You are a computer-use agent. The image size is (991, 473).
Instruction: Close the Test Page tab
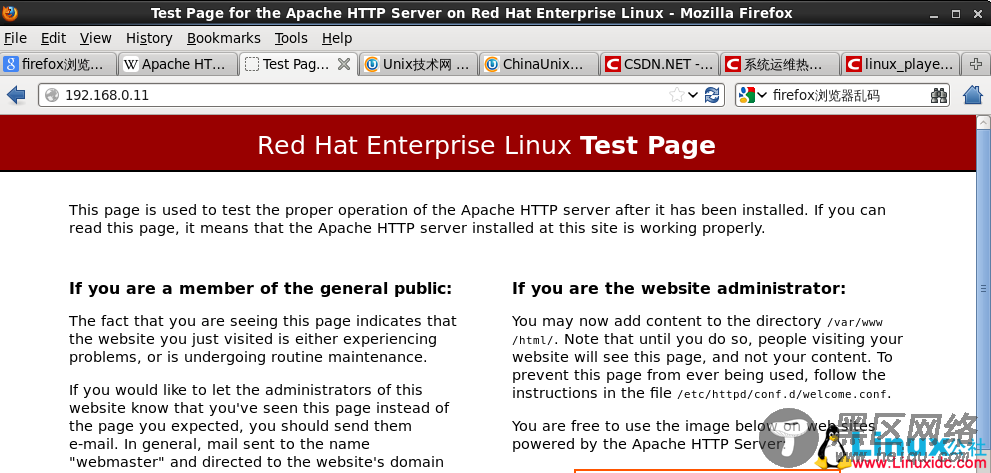[344, 64]
